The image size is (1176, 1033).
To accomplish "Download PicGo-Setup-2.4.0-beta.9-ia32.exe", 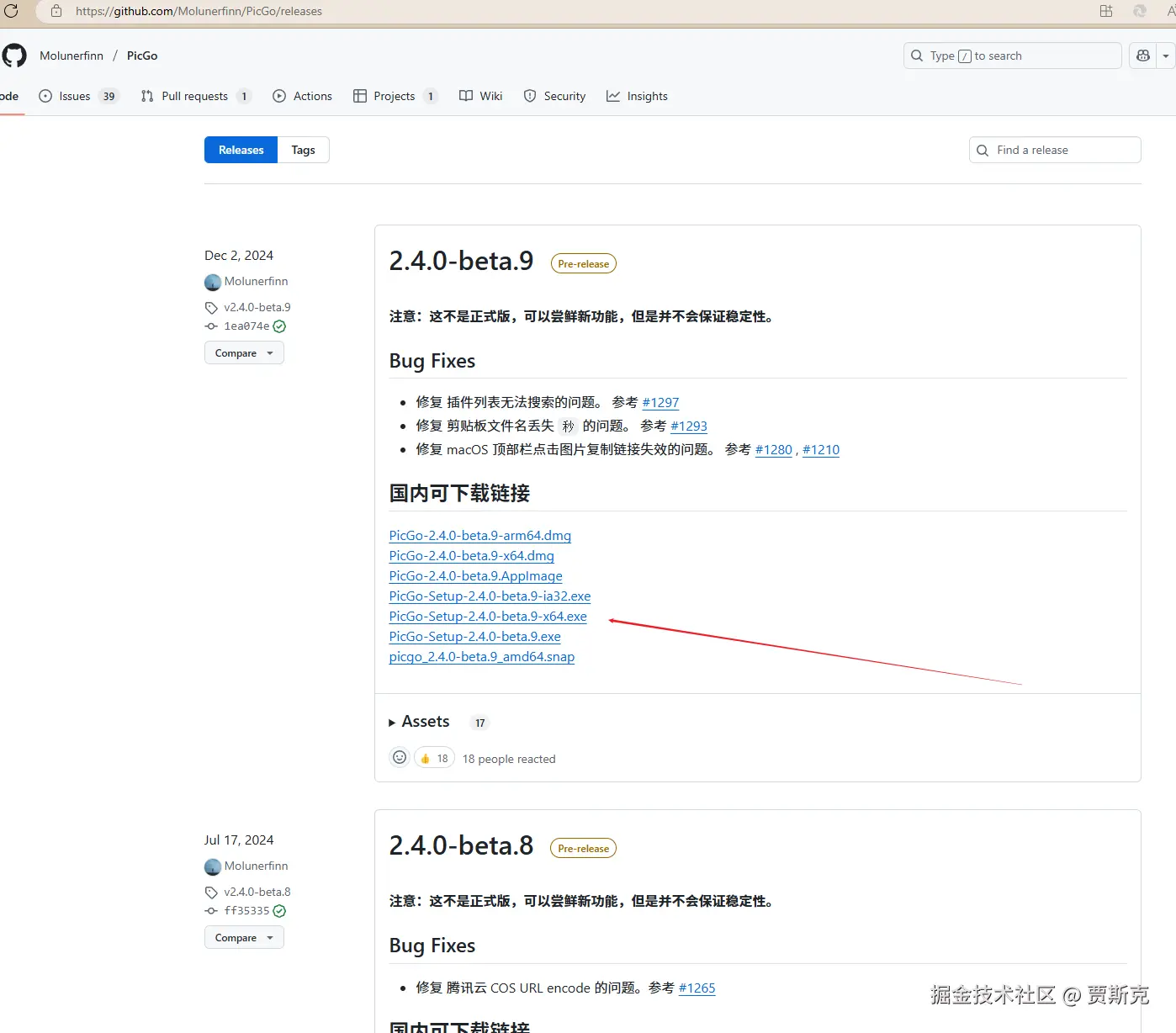I will (490, 596).
